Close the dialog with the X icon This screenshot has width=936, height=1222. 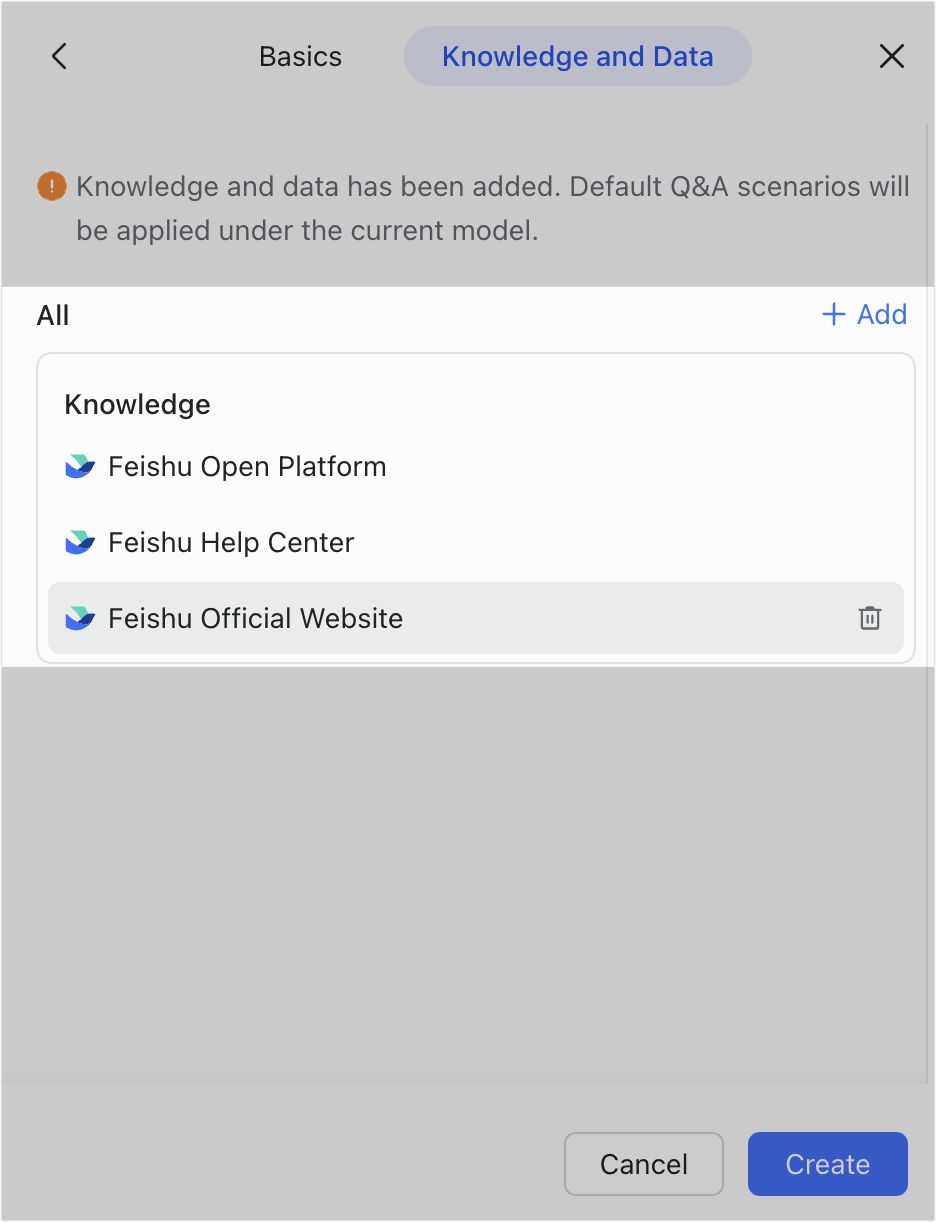(x=891, y=56)
